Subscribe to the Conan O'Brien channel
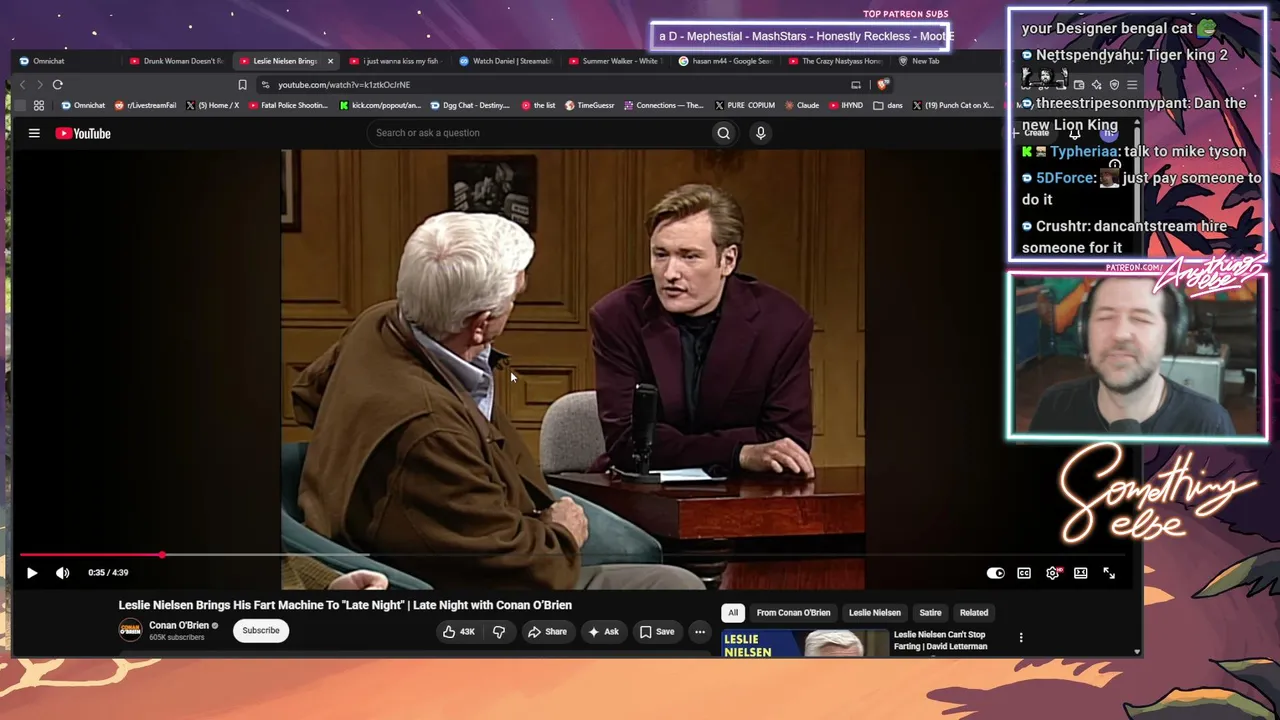 click(x=261, y=631)
